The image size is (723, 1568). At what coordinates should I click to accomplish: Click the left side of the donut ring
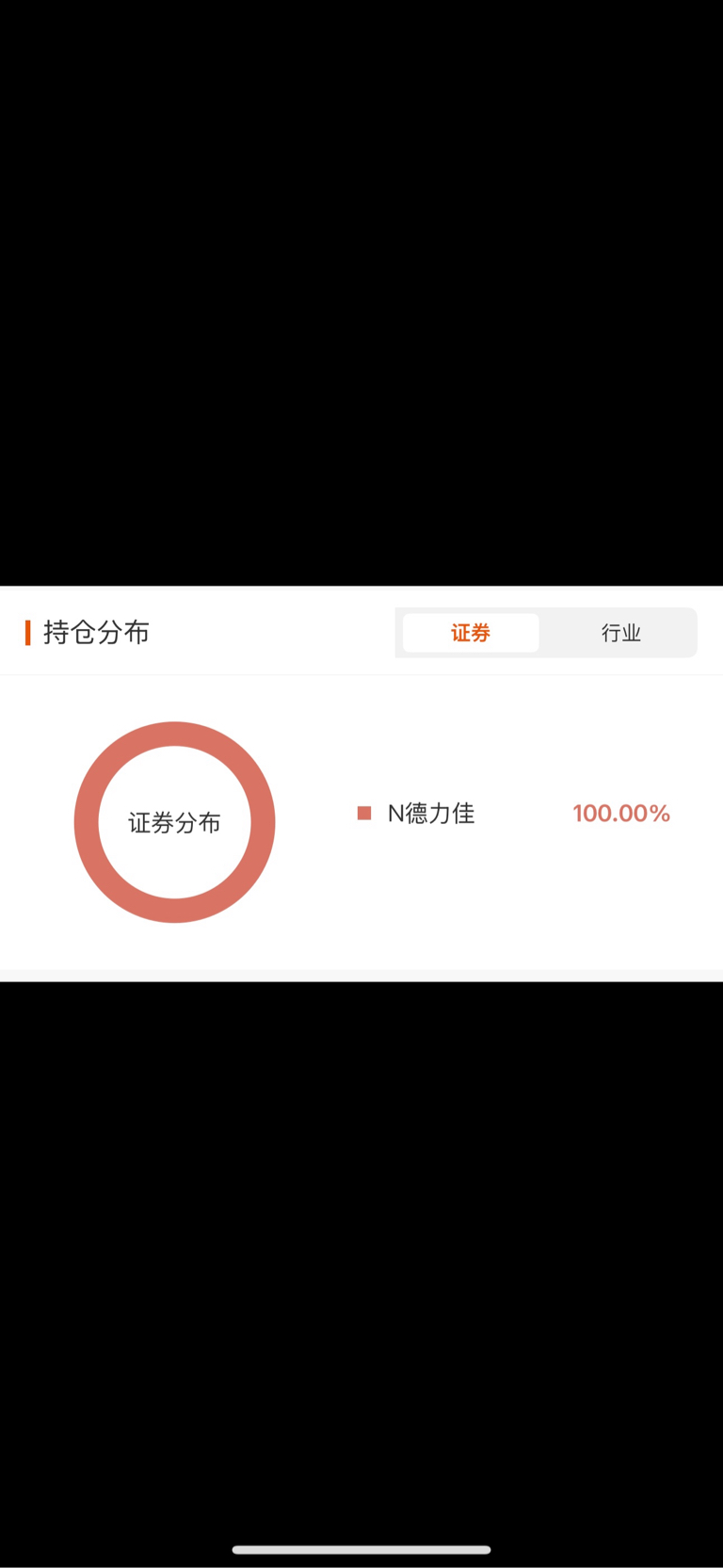pyautogui.click(x=87, y=822)
